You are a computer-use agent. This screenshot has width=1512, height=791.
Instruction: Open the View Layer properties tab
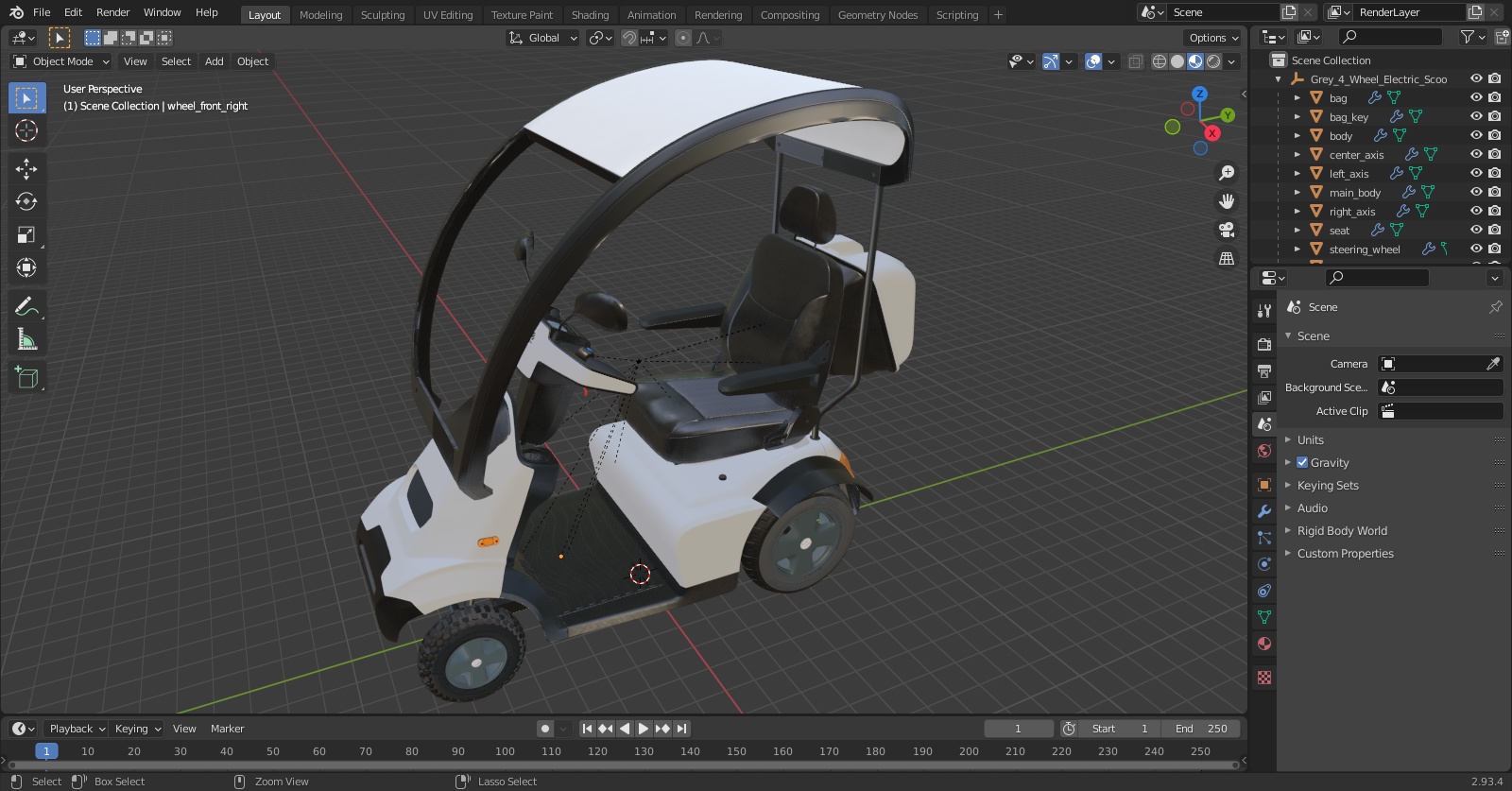tap(1264, 398)
